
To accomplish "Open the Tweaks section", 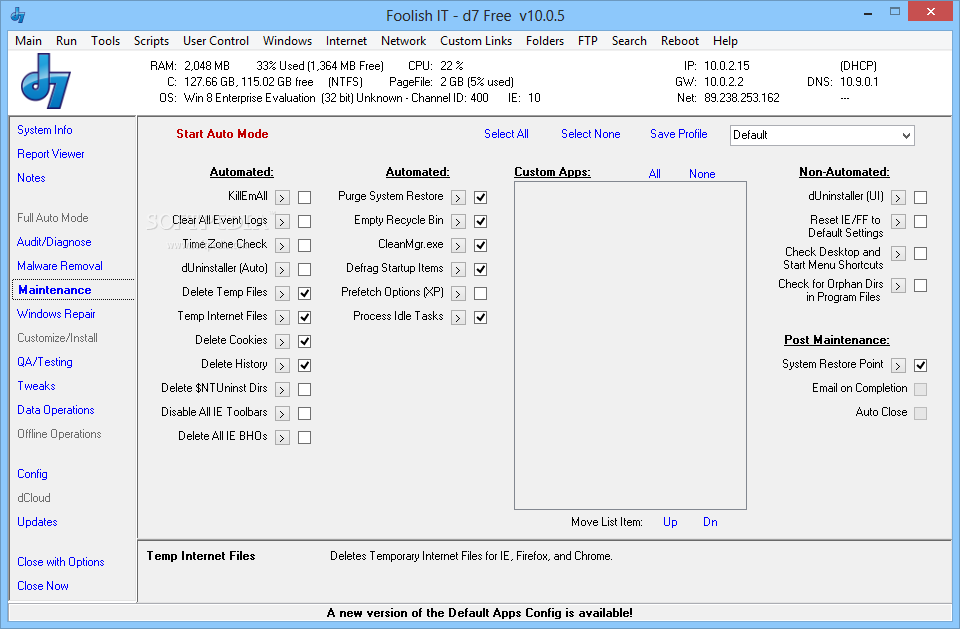I will click(x=36, y=386).
